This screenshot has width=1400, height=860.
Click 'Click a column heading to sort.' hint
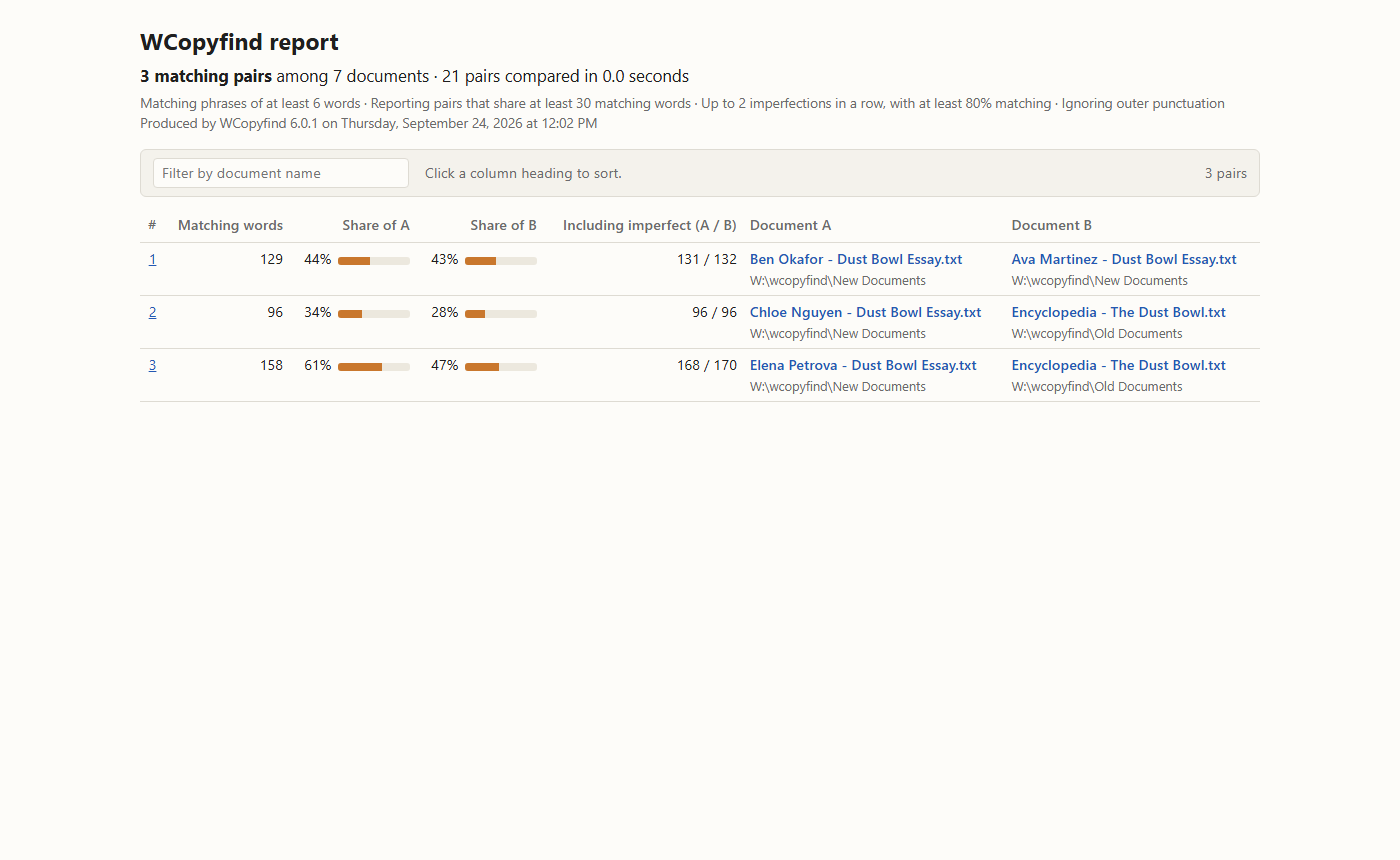pos(523,173)
